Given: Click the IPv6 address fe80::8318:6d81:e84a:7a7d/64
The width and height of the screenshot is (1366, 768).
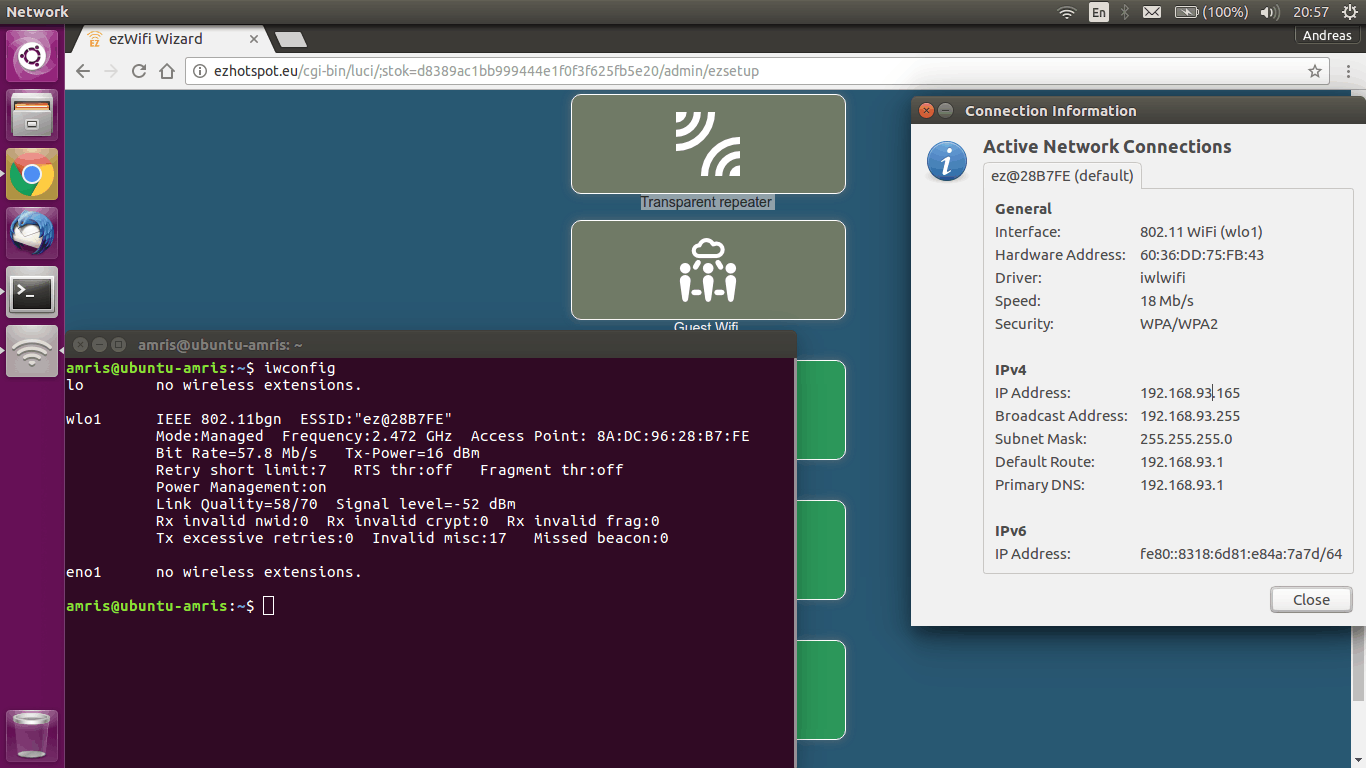Looking at the screenshot, I should 1241,554.
